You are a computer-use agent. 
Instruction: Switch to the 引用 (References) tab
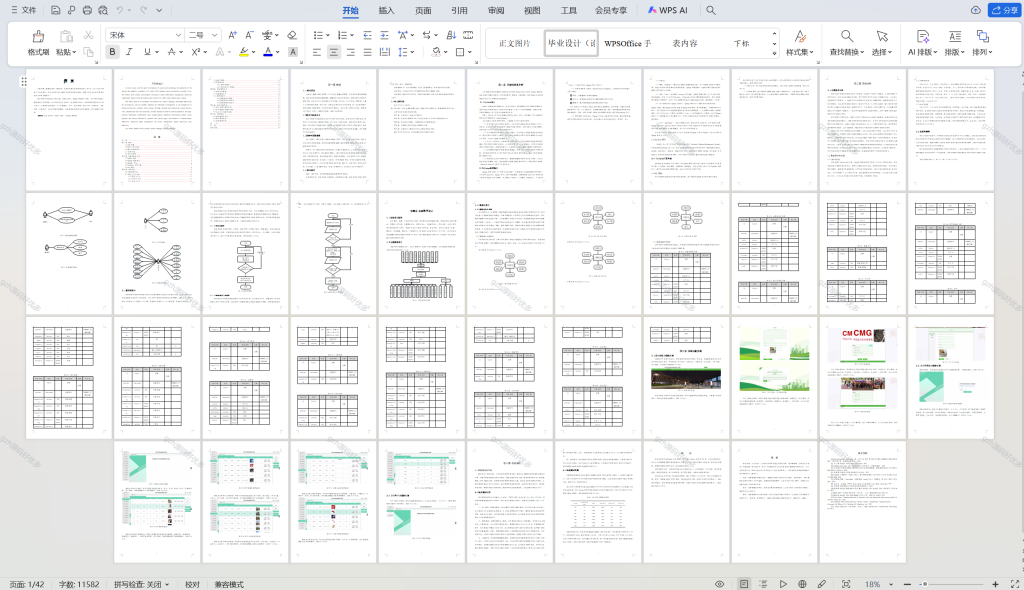click(459, 10)
